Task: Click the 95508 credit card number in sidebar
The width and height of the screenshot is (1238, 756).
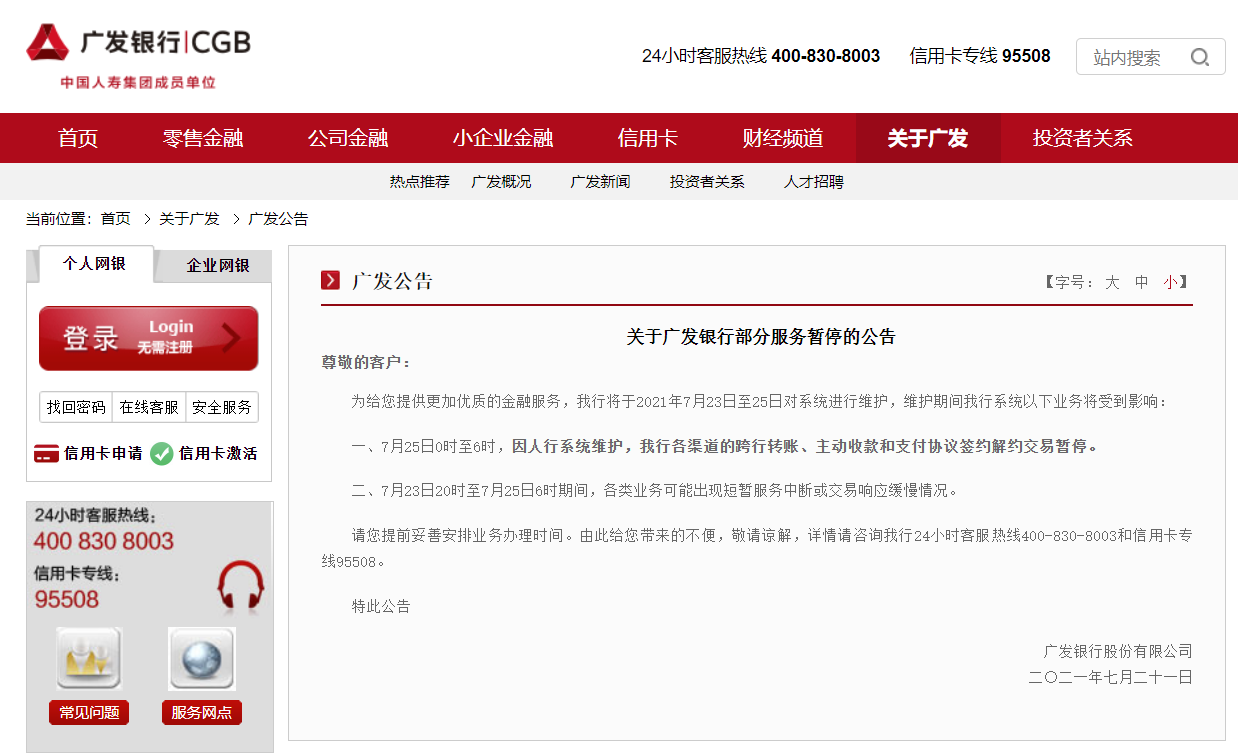Action: 67,599
